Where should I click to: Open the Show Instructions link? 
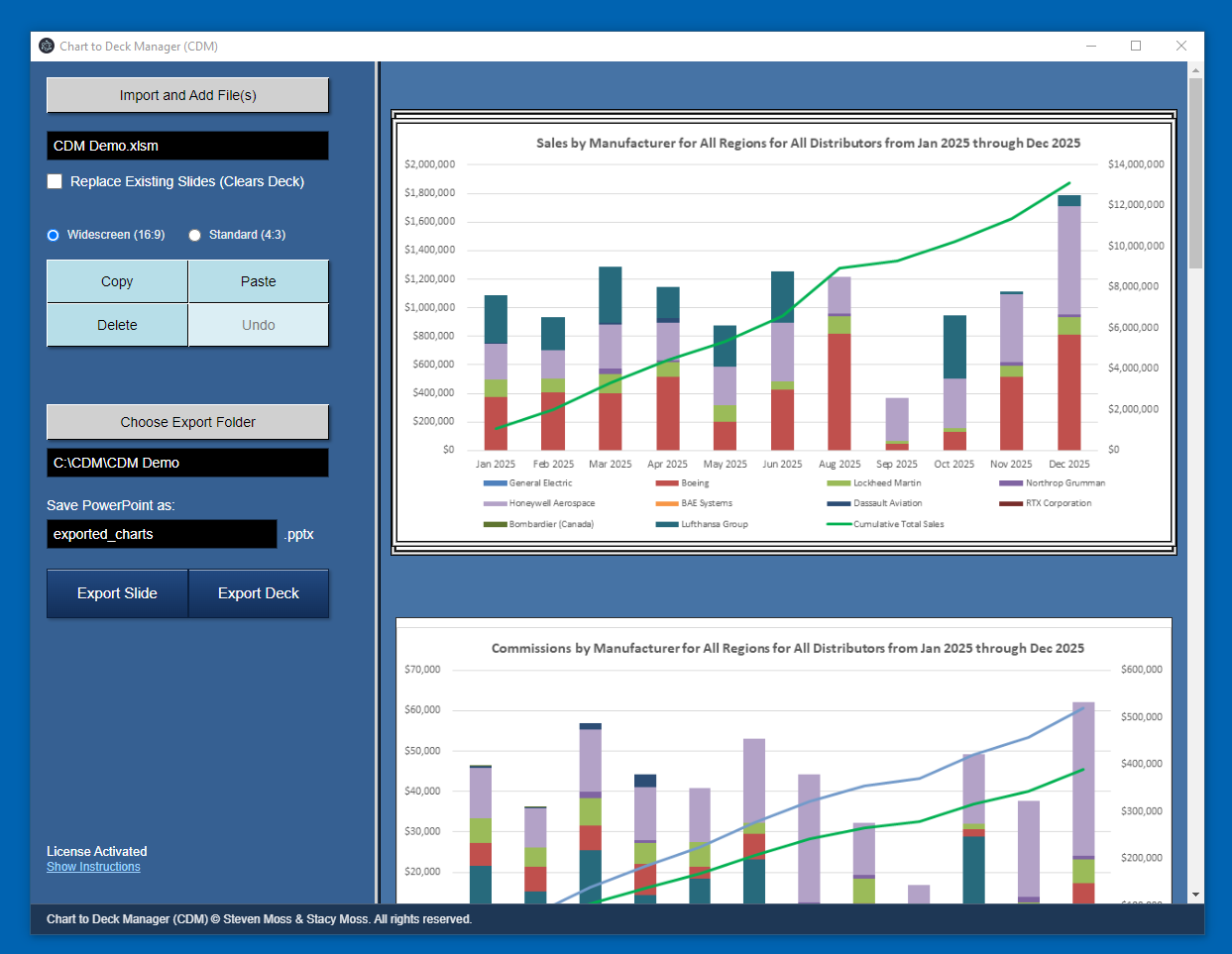(93, 867)
